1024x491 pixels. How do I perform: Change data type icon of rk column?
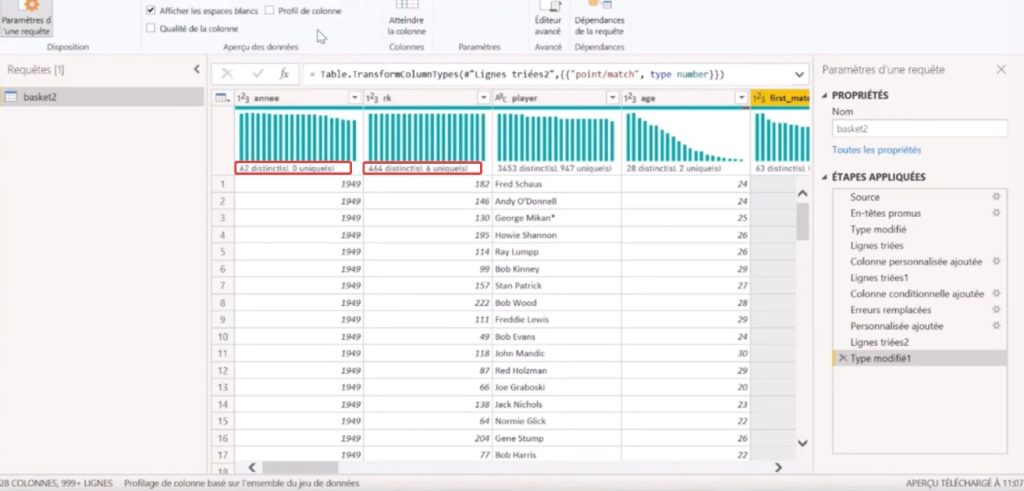coord(372,98)
